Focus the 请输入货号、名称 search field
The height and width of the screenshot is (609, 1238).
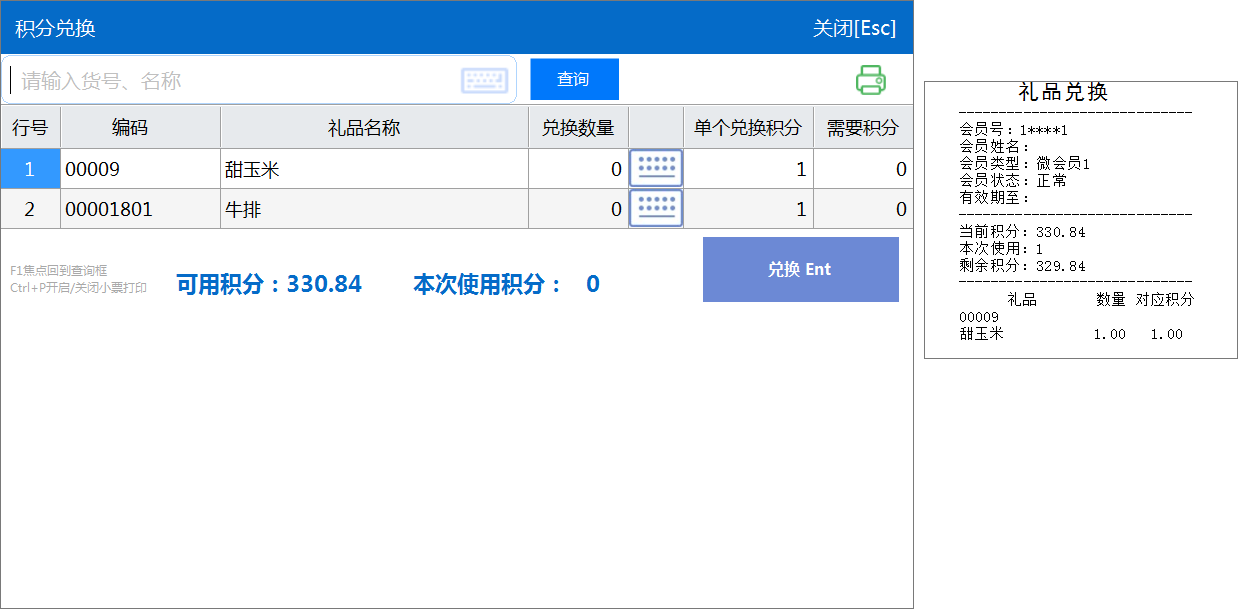tap(230, 81)
